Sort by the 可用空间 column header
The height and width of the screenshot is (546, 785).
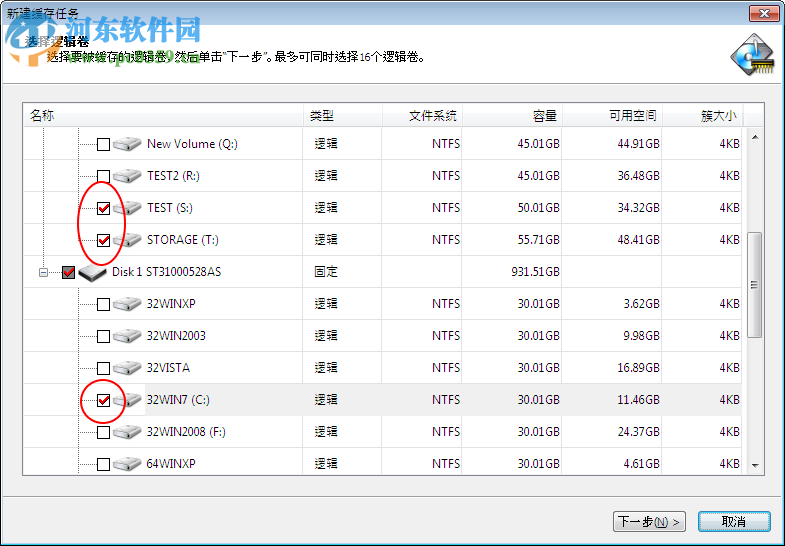[x=613, y=116]
